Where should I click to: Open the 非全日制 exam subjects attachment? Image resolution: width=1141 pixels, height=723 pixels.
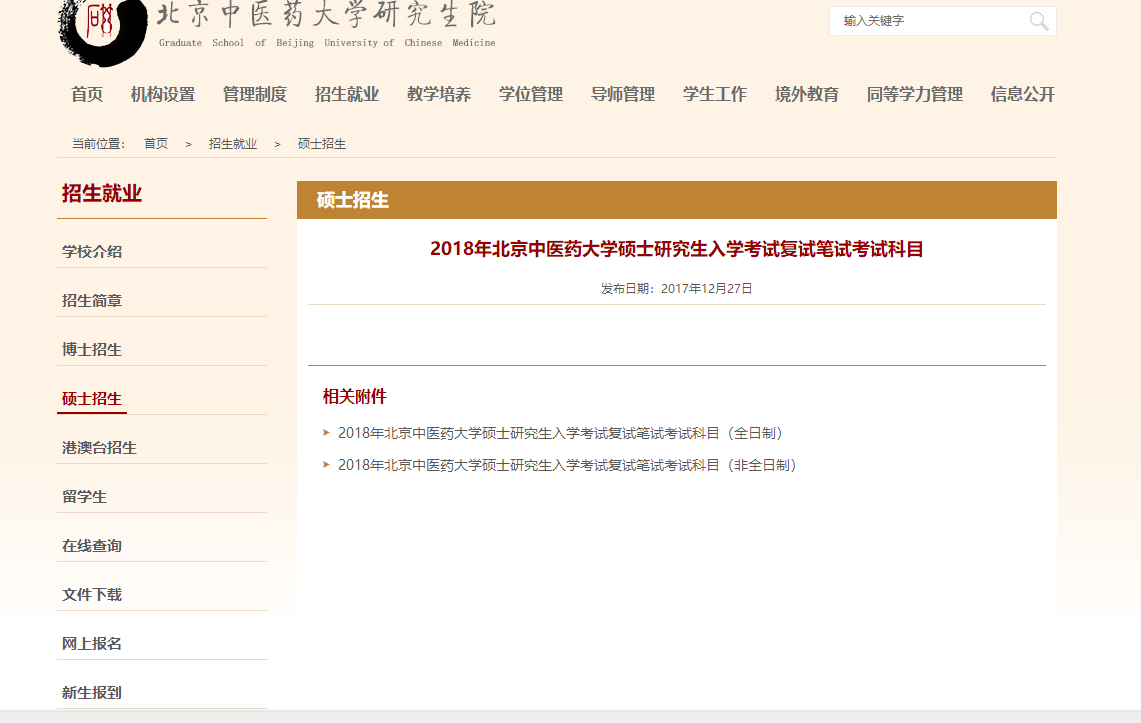569,465
